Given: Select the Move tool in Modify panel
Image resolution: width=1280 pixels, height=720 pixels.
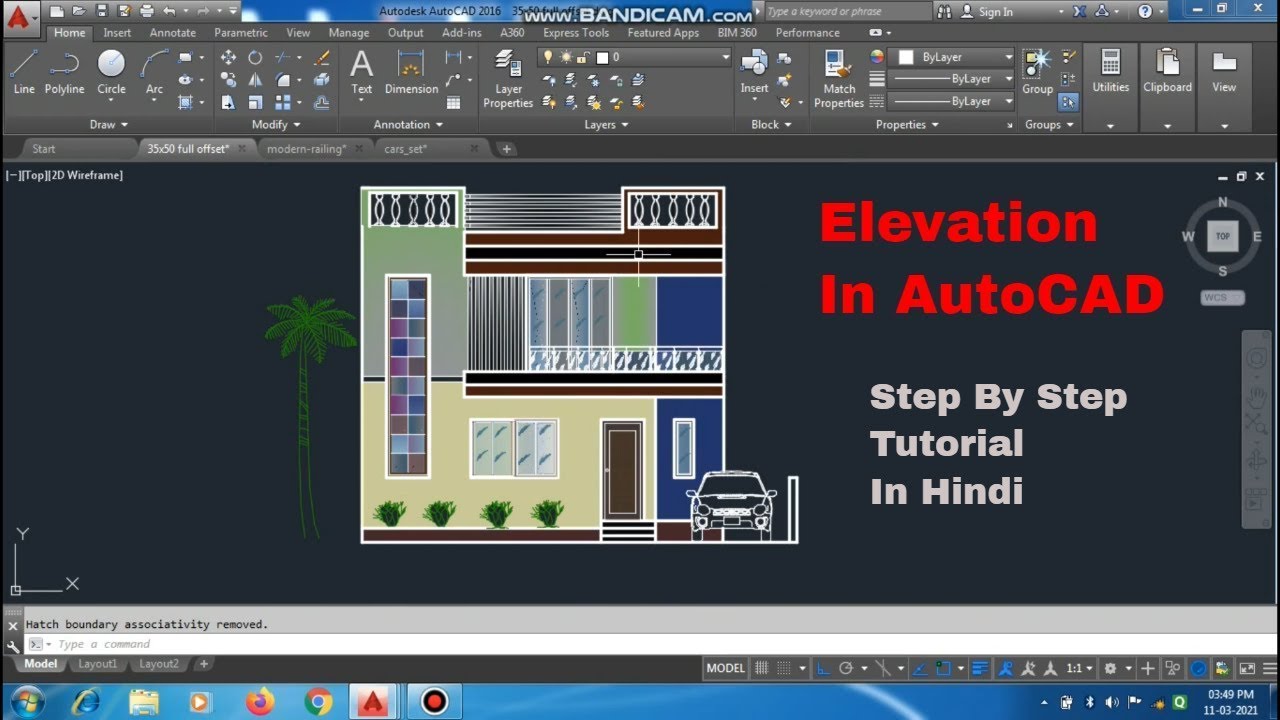Looking at the screenshot, I should [228, 57].
